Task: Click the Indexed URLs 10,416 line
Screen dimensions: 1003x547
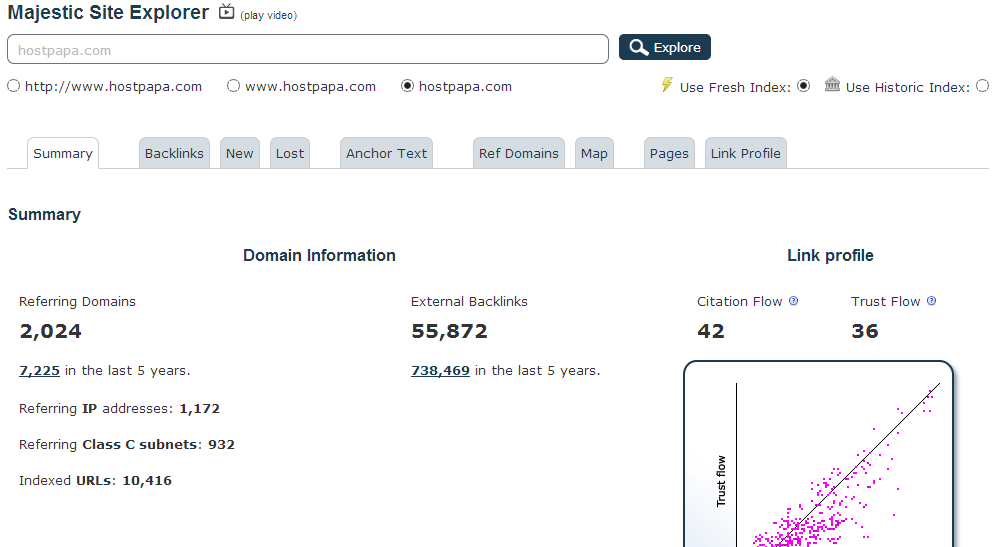Action: (x=95, y=480)
